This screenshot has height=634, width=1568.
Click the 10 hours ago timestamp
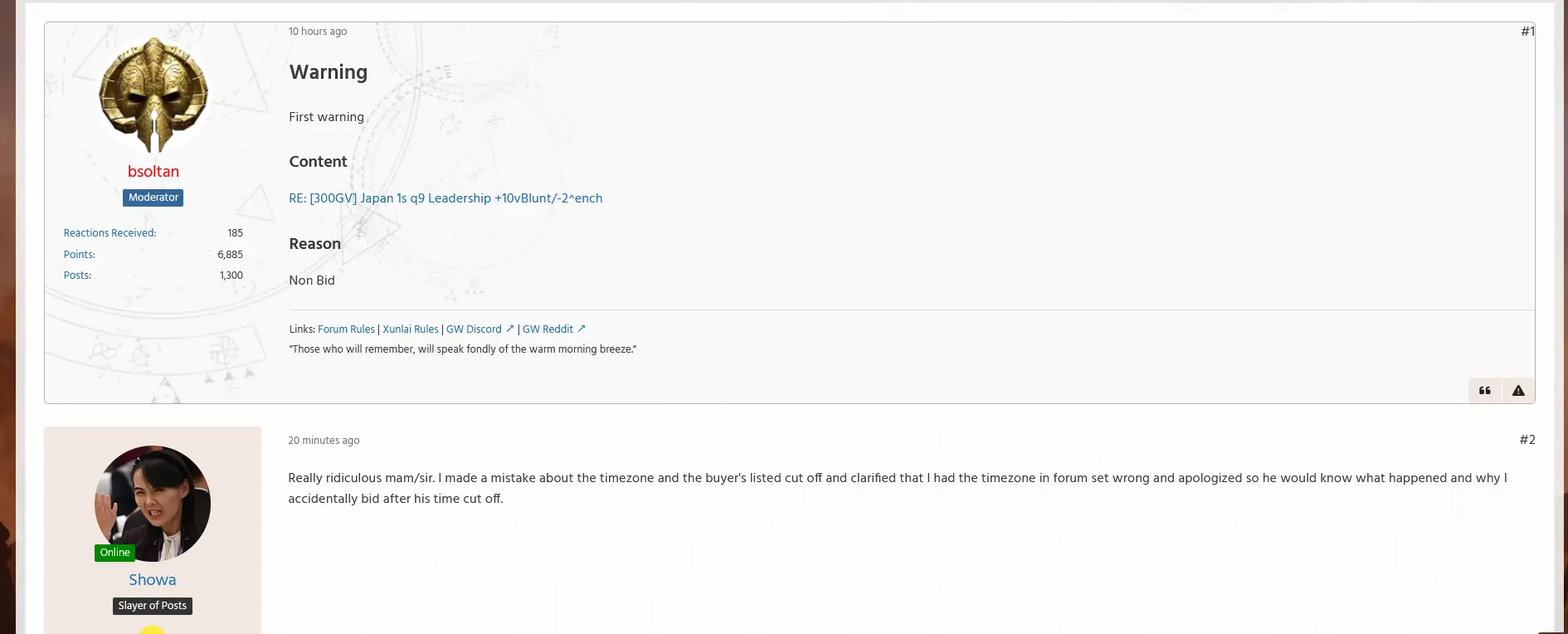click(x=318, y=32)
